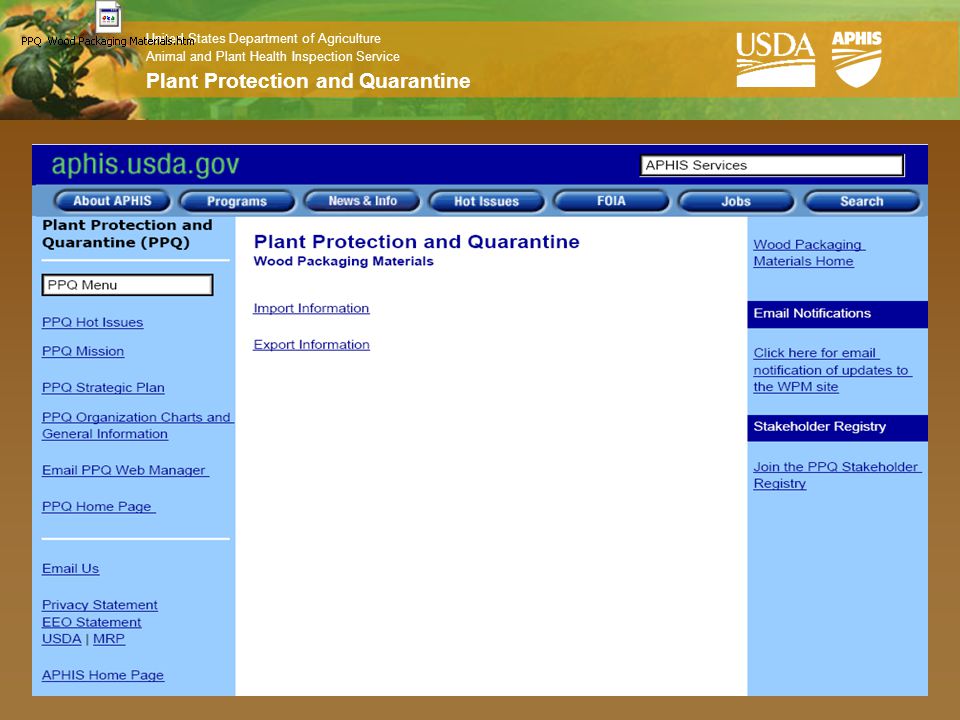
Task: Open the PPQ Menu dropdown box
Action: (127, 285)
